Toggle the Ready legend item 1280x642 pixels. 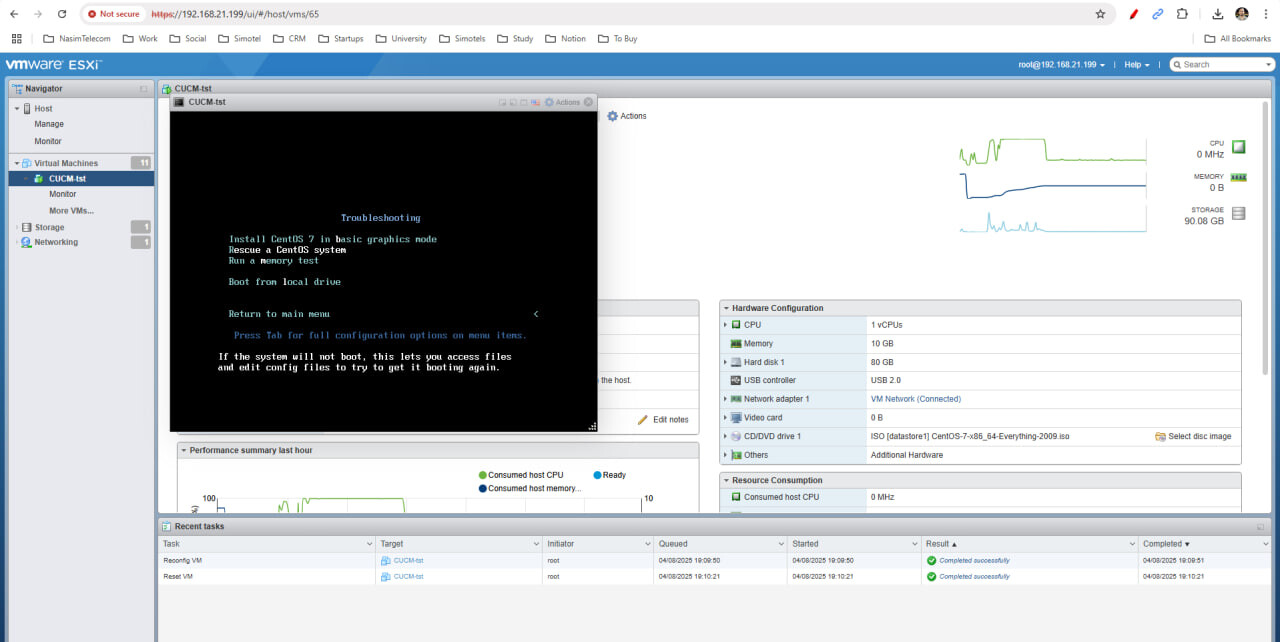point(609,475)
